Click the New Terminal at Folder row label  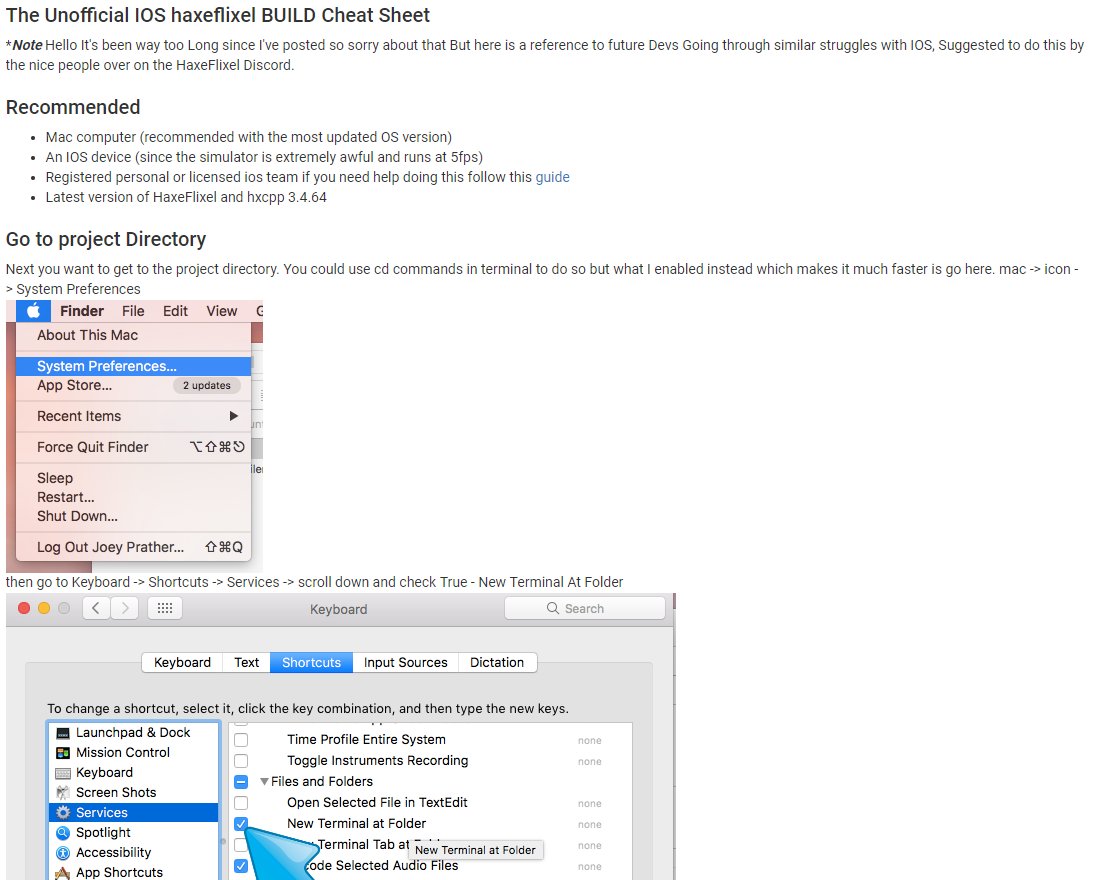click(356, 823)
